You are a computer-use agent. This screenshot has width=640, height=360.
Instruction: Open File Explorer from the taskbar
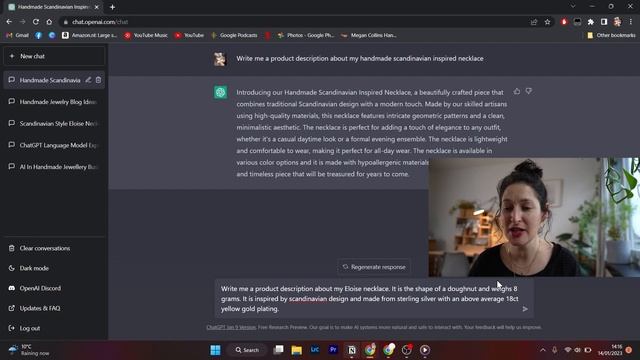(297, 350)
